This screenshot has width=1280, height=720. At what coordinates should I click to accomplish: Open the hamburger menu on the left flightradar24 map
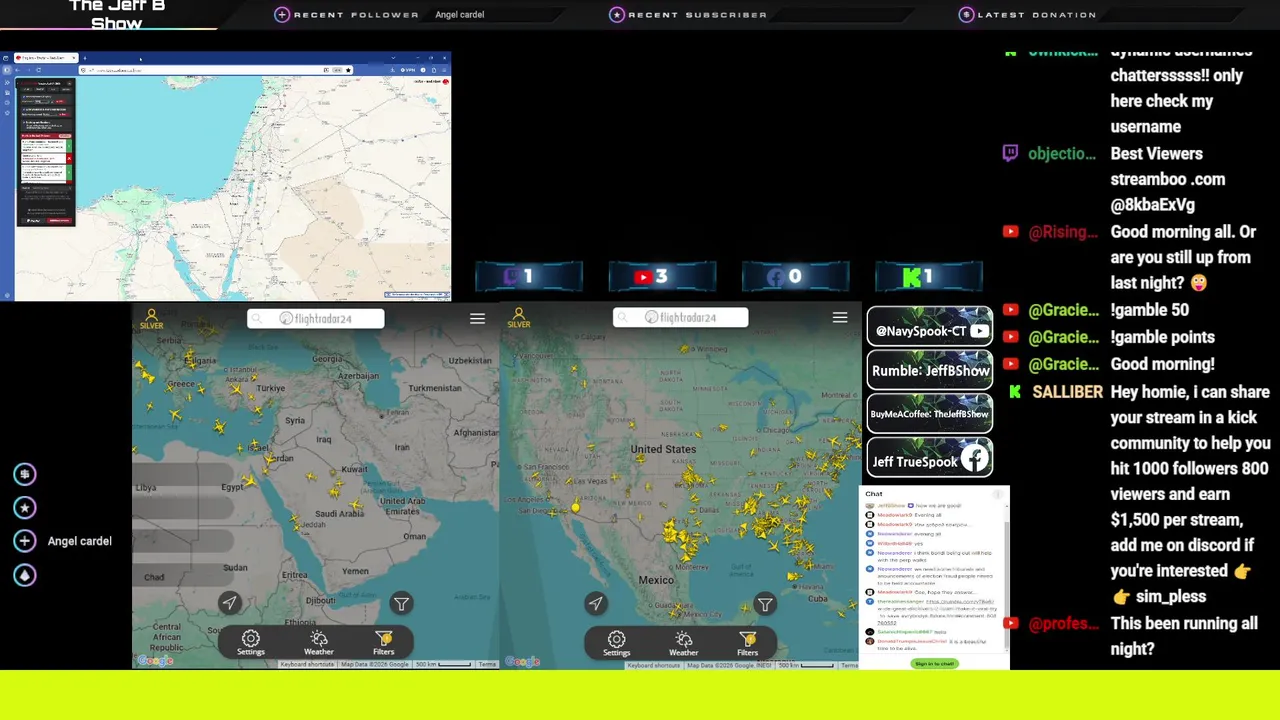pyautogui.click(x=477, y=318)
